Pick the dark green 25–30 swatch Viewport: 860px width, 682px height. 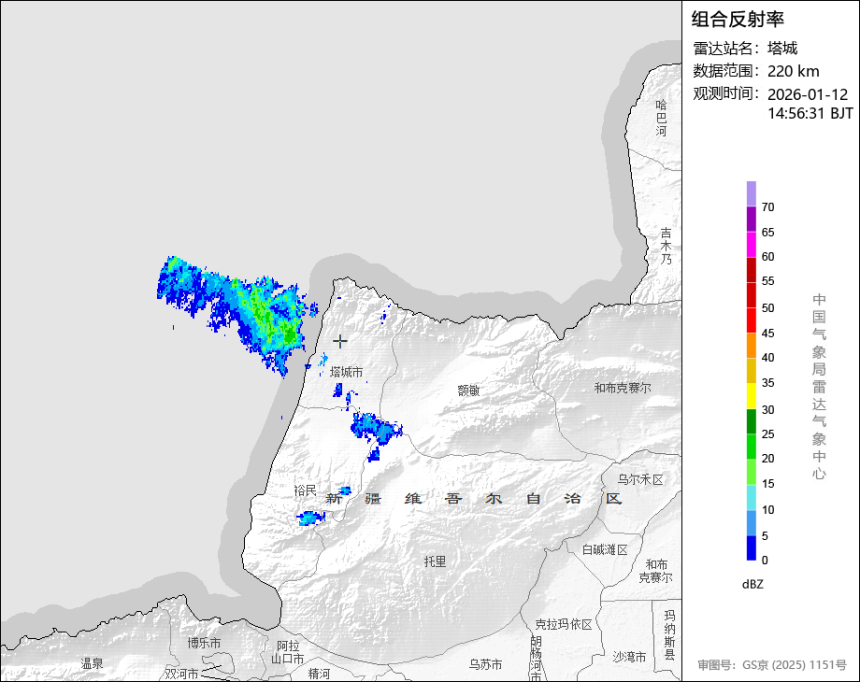(x=751, y=421)
